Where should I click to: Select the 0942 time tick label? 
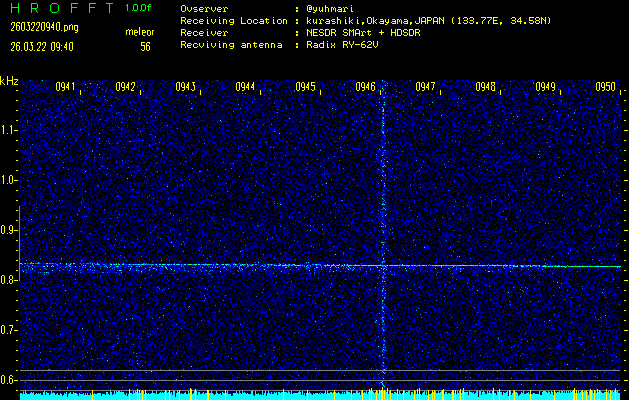(x=126, y=87)
